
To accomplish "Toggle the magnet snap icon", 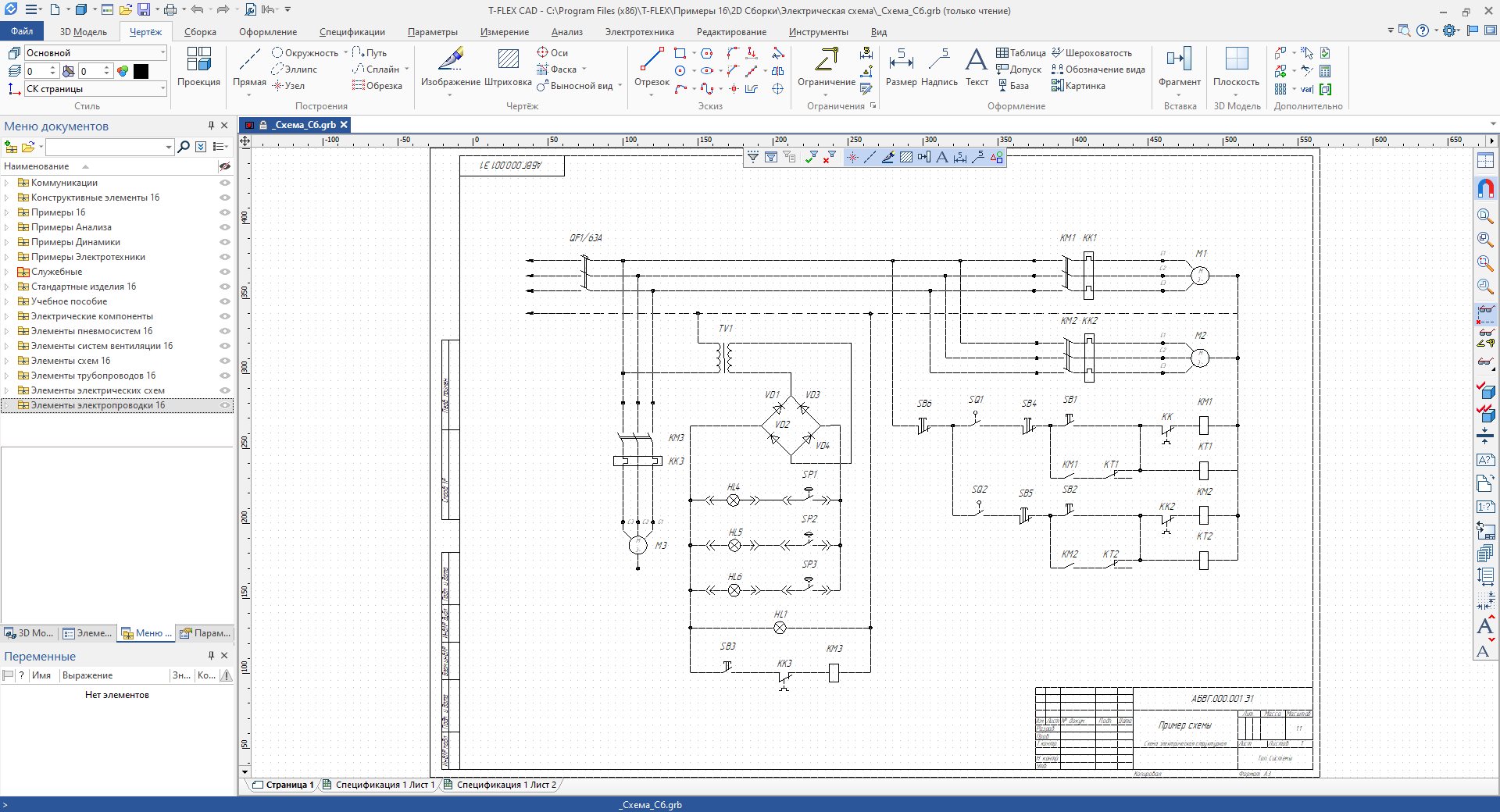I will (1485, 188).
